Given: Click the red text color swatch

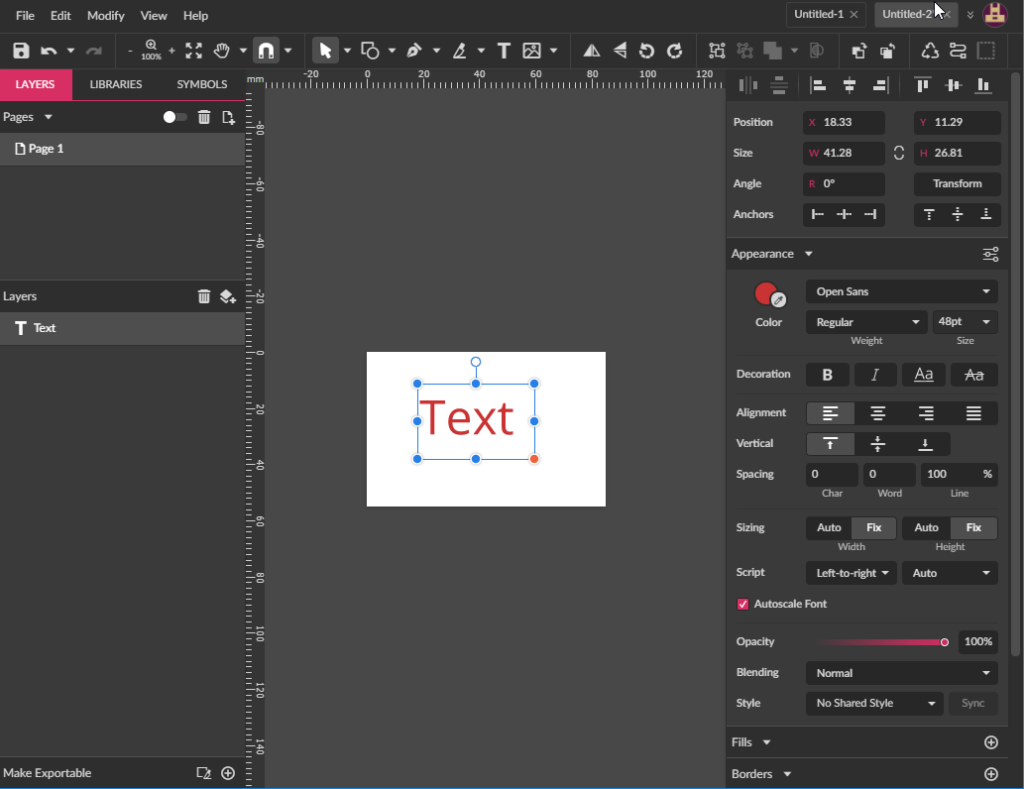Looking at the screenshot, I should 766,293.
